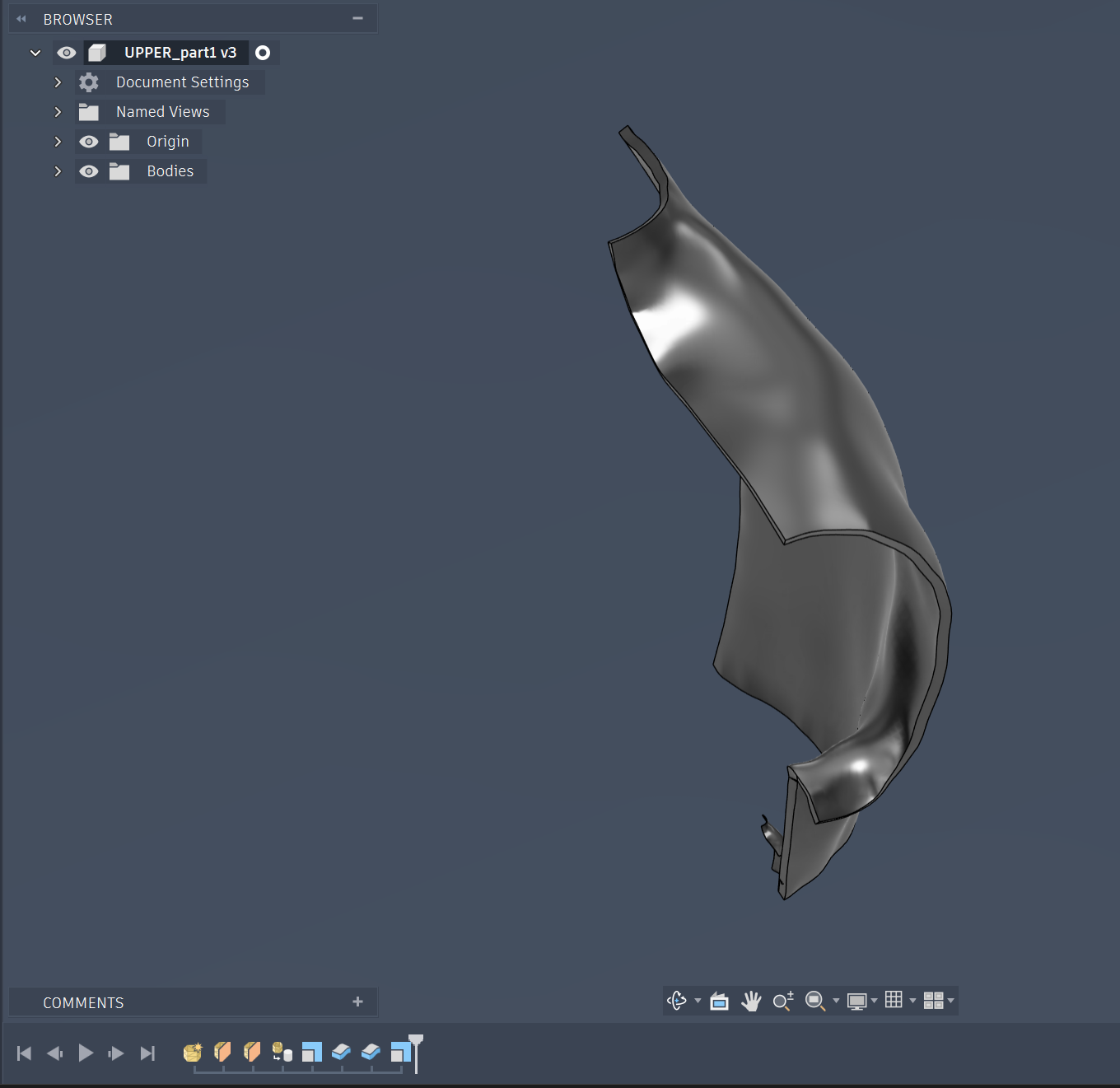
Task: Toggle visibility of UPPER_part1 v3 component
Action: tap(67, 53)
